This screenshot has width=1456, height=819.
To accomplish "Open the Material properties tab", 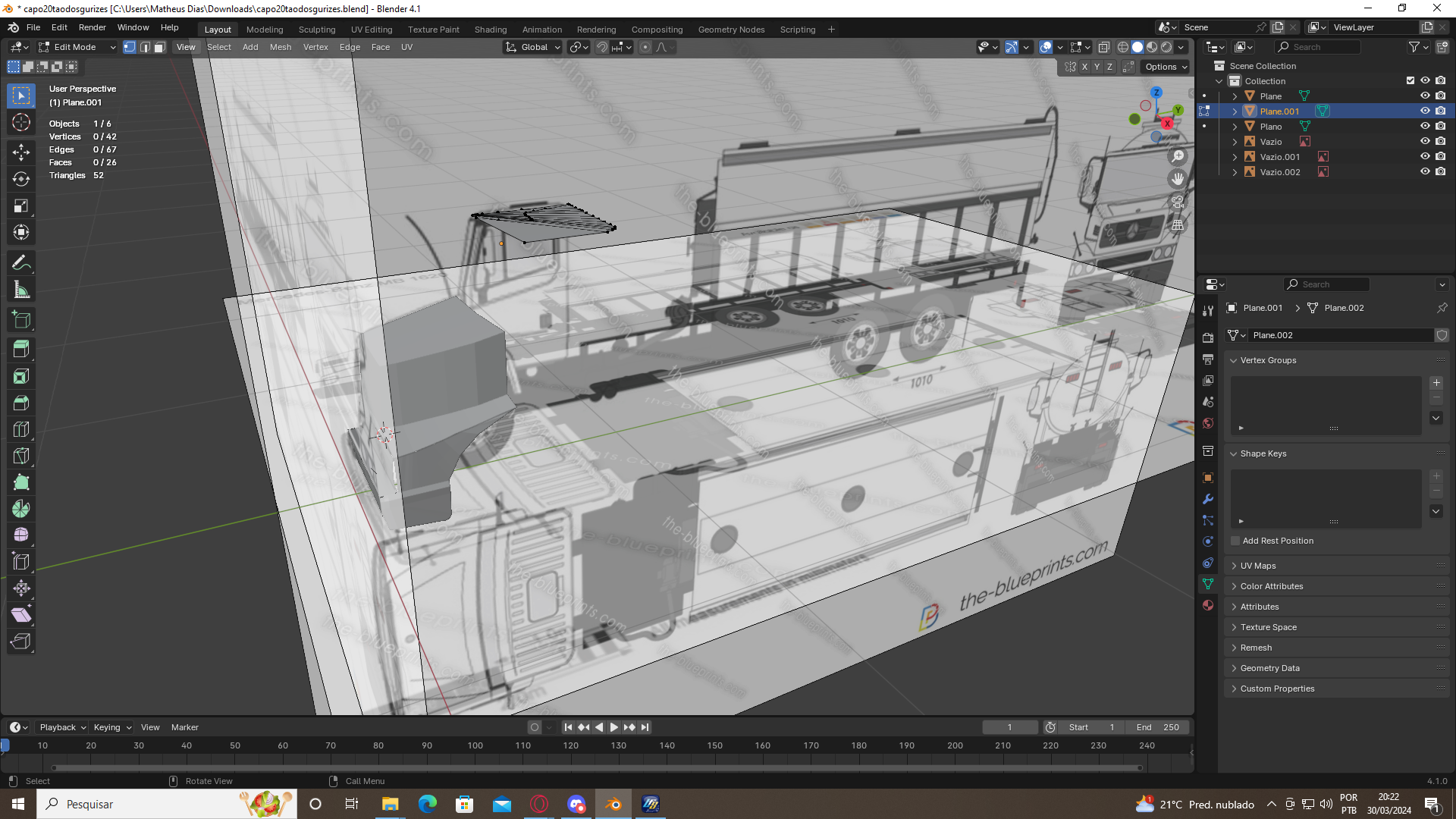I will (x=1208, y=605).
